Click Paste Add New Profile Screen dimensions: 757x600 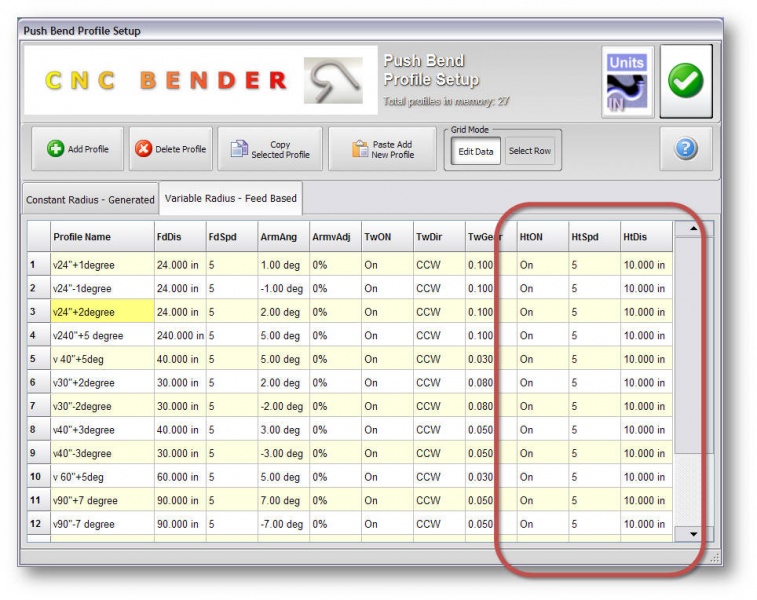point(382,150)
